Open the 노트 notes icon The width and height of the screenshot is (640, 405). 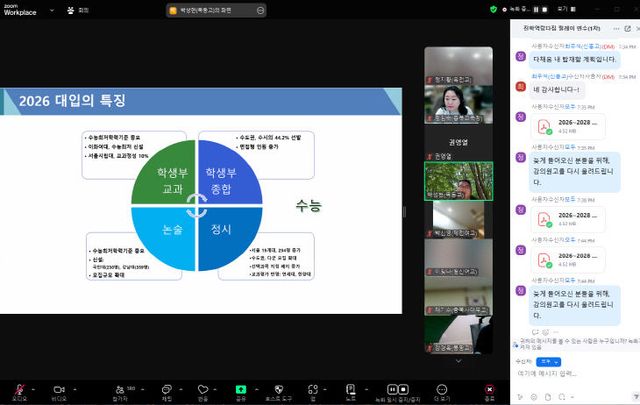click(350, 388)
